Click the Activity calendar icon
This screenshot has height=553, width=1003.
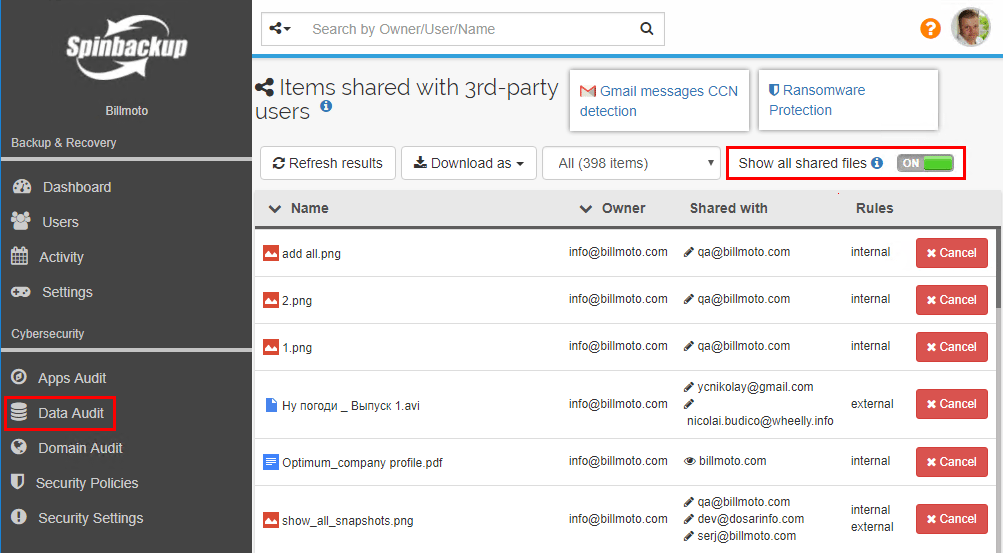[x=19, y=256]
